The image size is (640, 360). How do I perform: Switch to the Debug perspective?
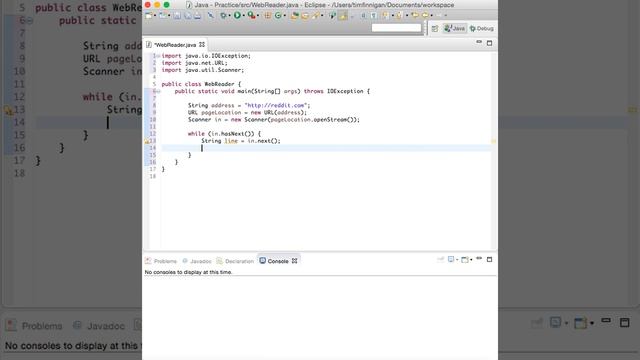(482, 29)
